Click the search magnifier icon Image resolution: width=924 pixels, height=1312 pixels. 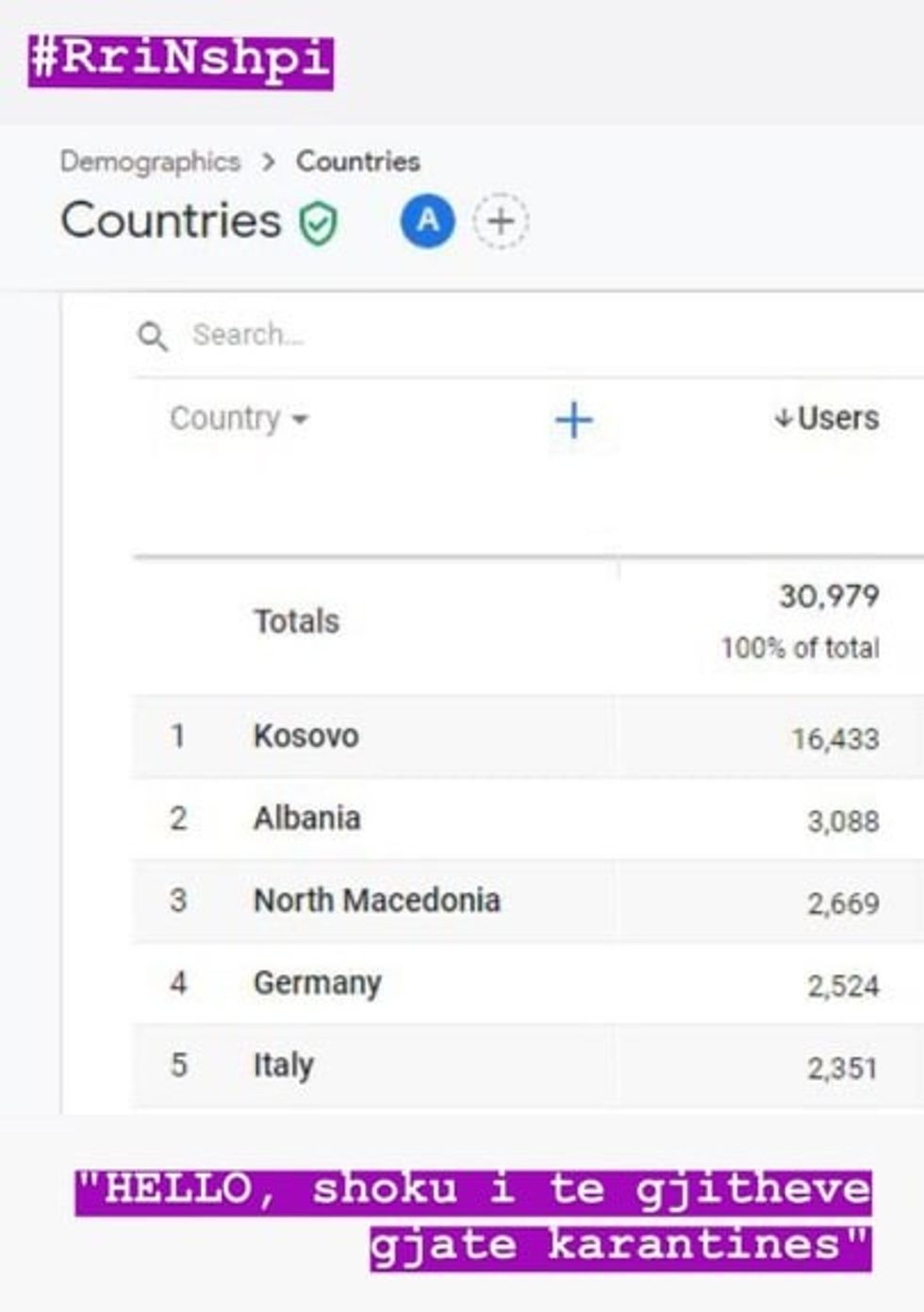point(152,336)
